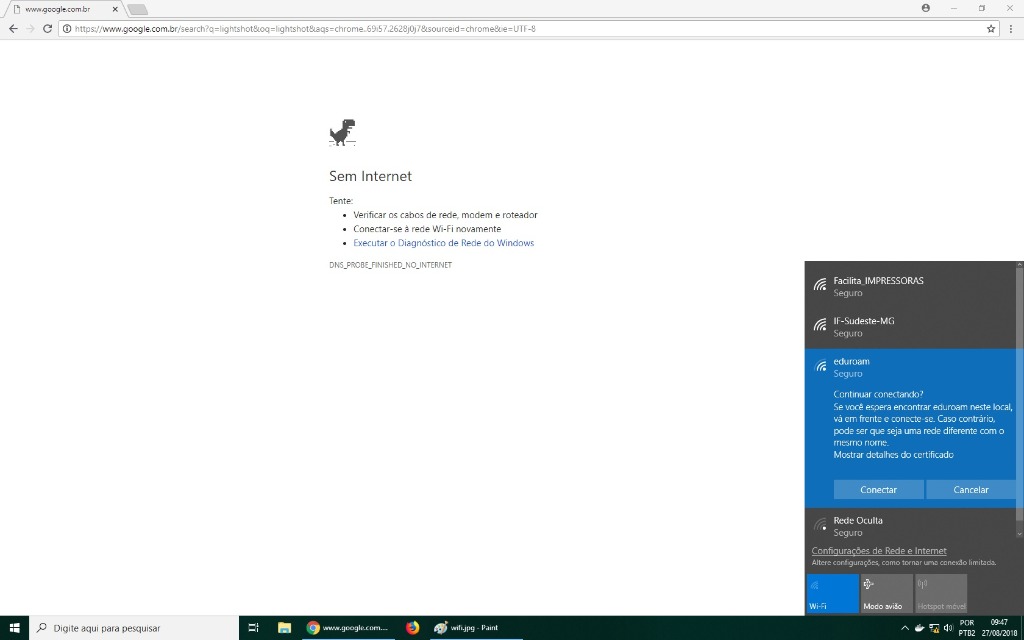This screenshot has height=640, width=1024.
Task: Bookmark this page with the star icon
Action: (x=991, y=29)
